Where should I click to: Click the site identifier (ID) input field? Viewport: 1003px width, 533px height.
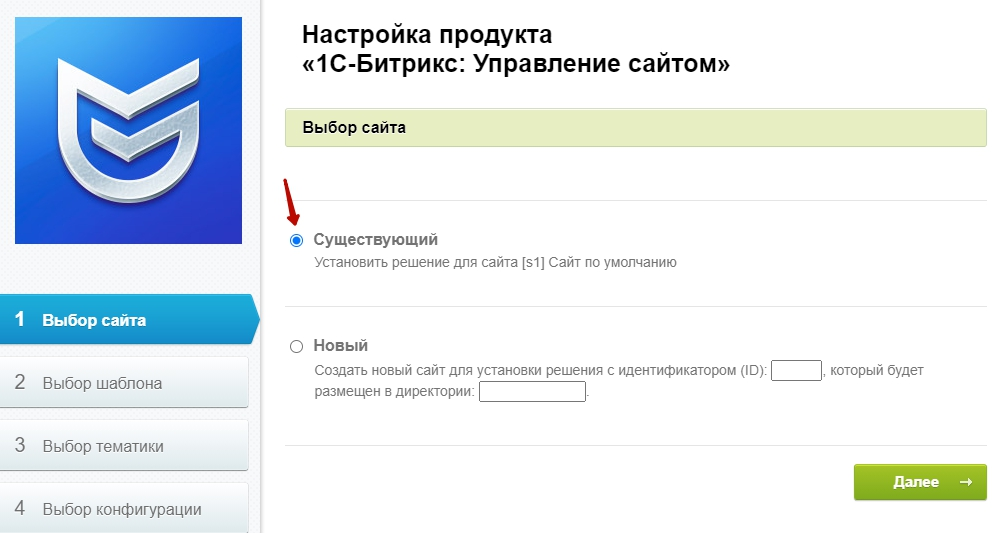point(796,370)
